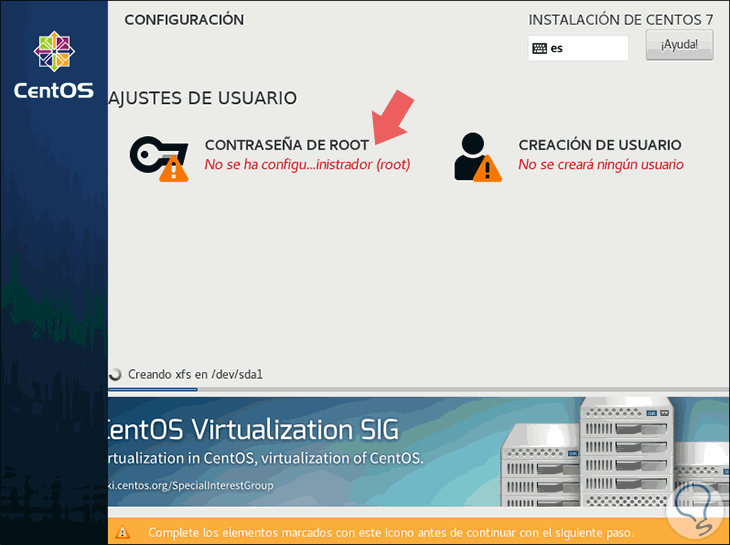This screenshot has height=545, width=730.
Task: Click the CentOS Virtualization SIG banner title
Action: coord(253,429)
